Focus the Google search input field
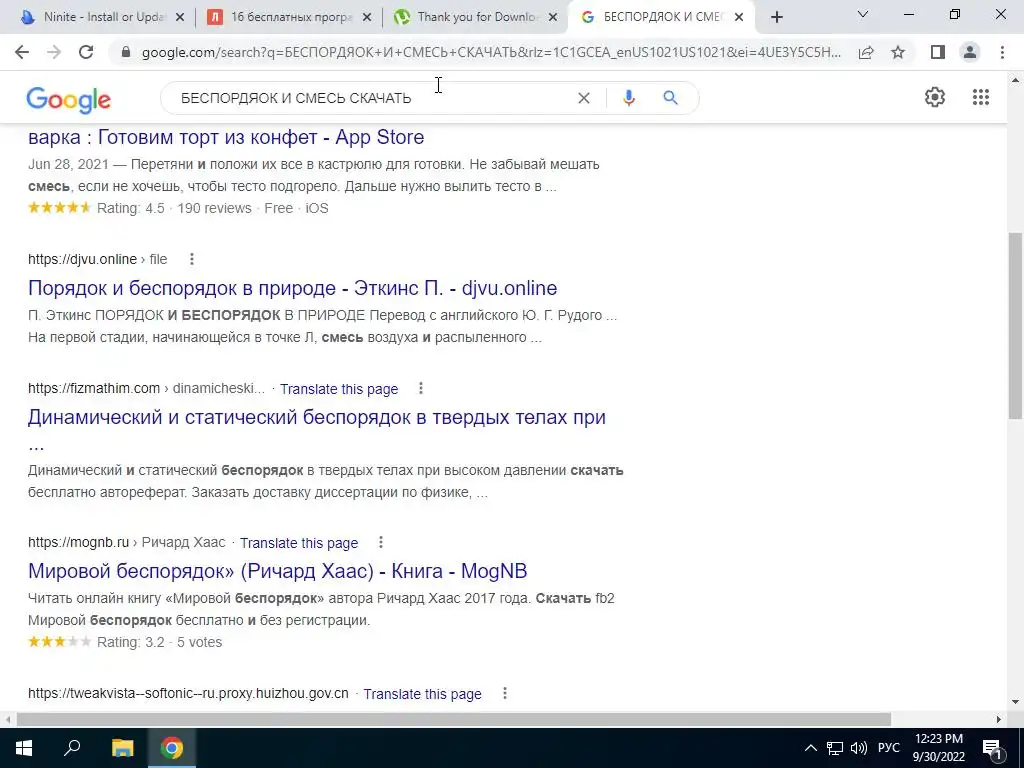Image resolution: width=1024 pixels, height=768 pixels. click(372, 98)
